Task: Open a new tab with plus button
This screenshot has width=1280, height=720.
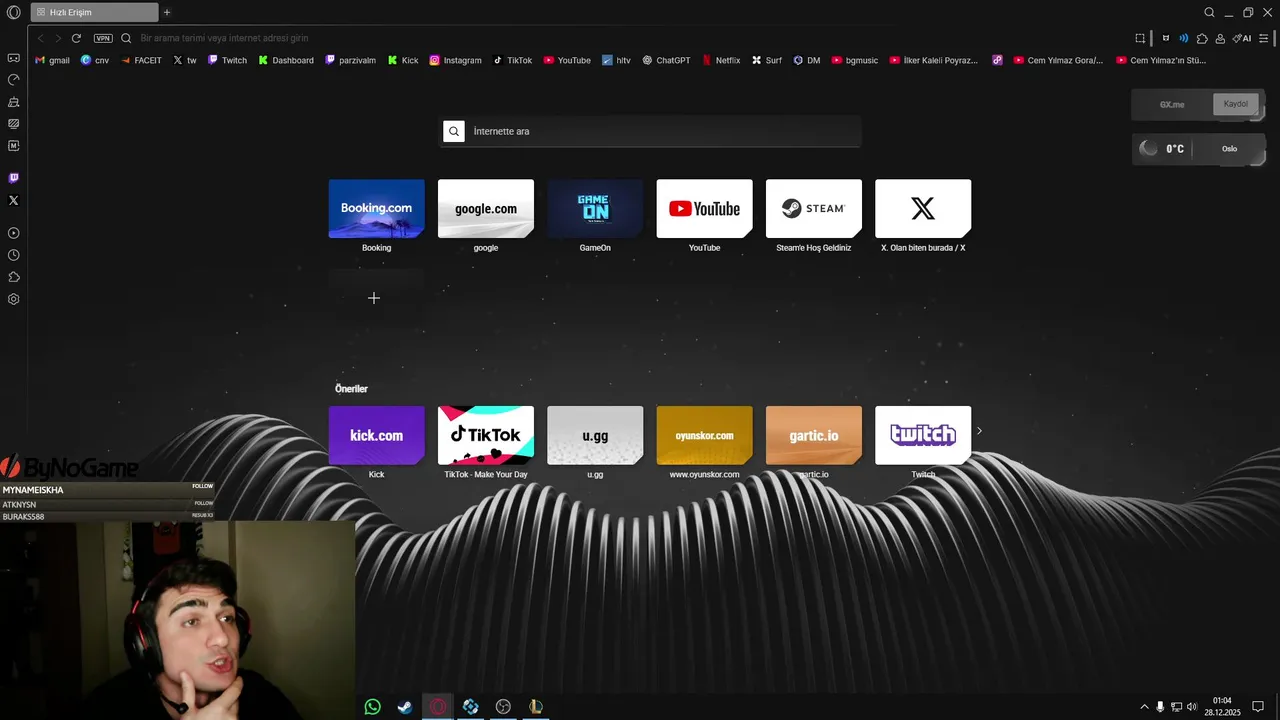Action: 167,12
